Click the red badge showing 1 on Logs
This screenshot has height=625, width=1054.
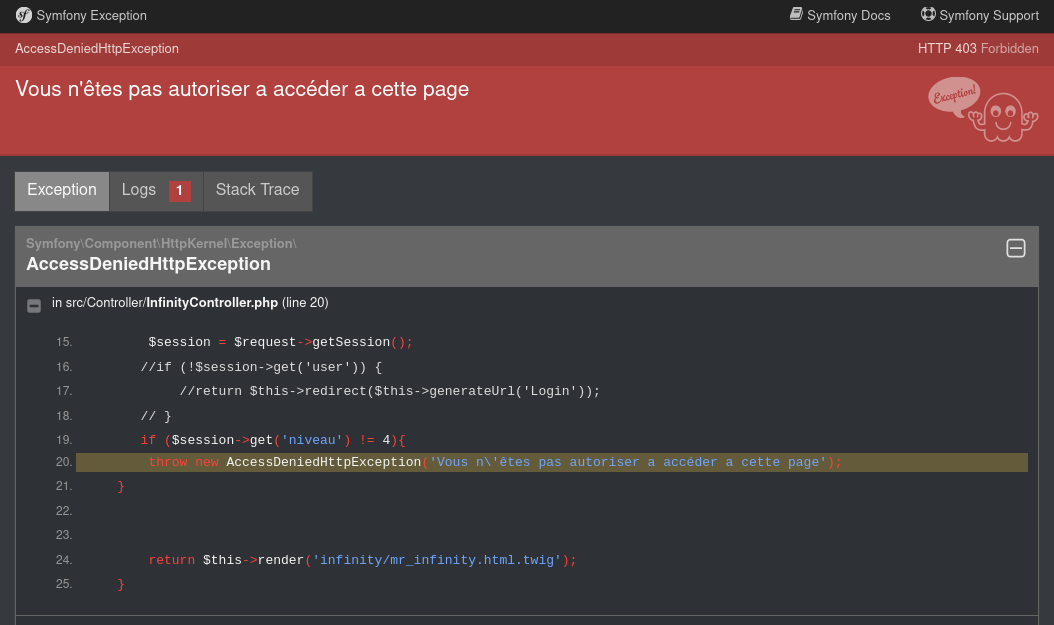(179, 190)
